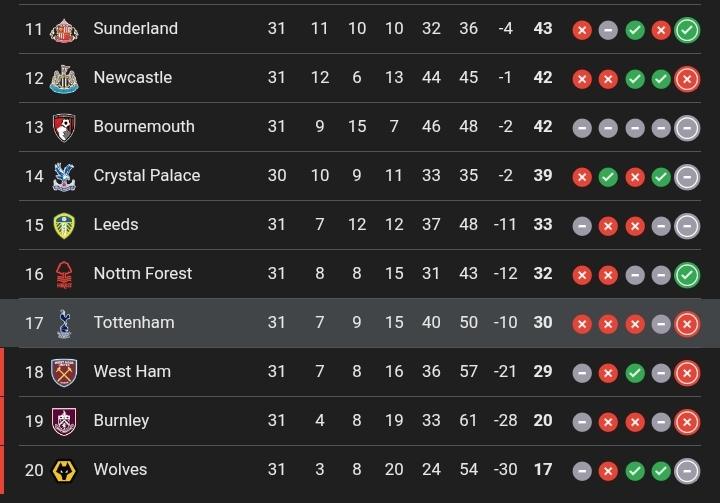Click the West Ham club crest

click(x=65, y=372)
